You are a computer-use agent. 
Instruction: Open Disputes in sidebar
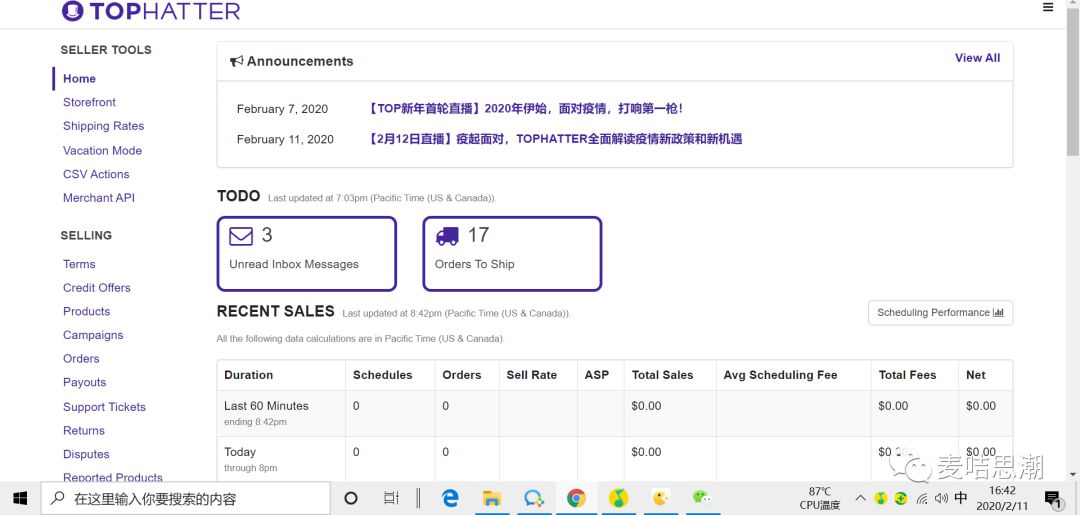click(86, 454)
